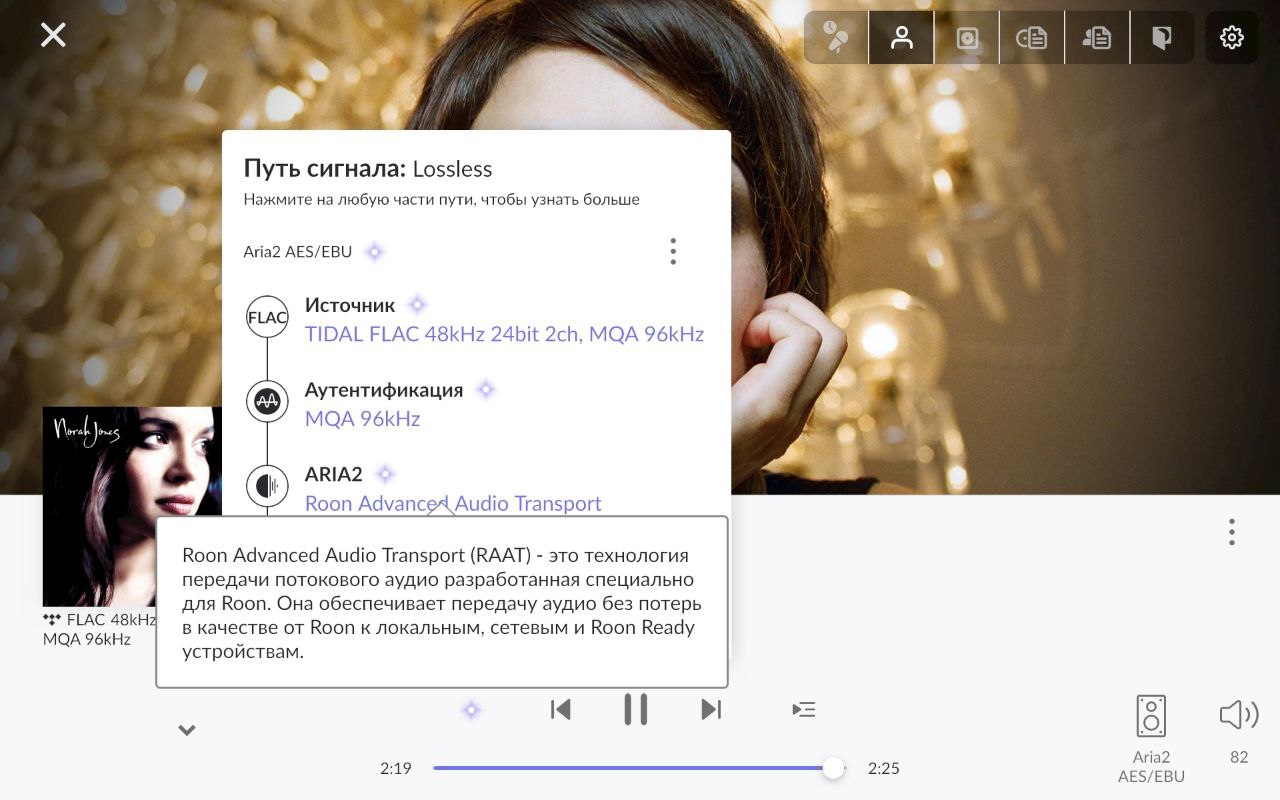Click the FLAC source circle icon
1280x800 pixels.
tap(267, 317)
